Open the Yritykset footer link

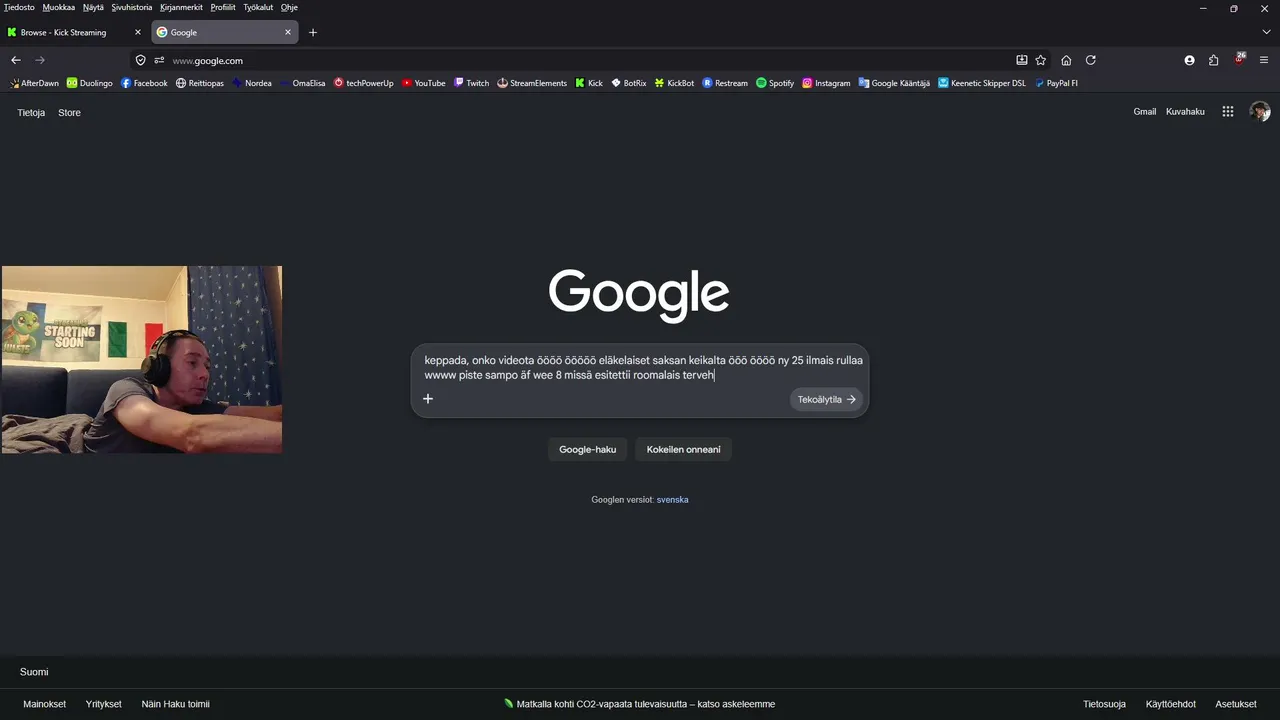(x=103, y=704)
